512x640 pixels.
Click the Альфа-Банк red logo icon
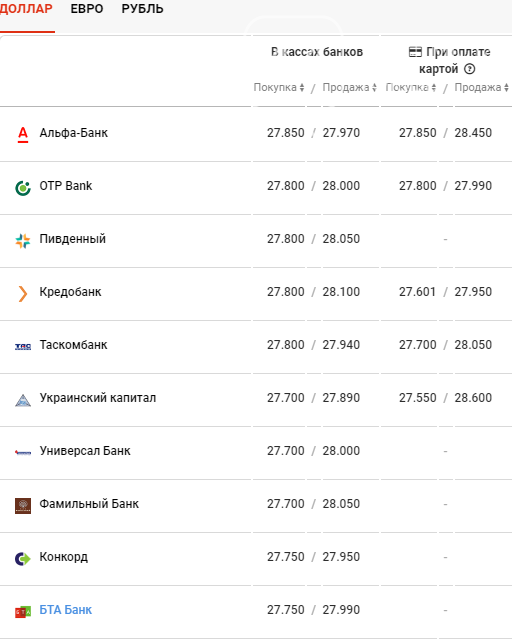click(x=23, y=134)
